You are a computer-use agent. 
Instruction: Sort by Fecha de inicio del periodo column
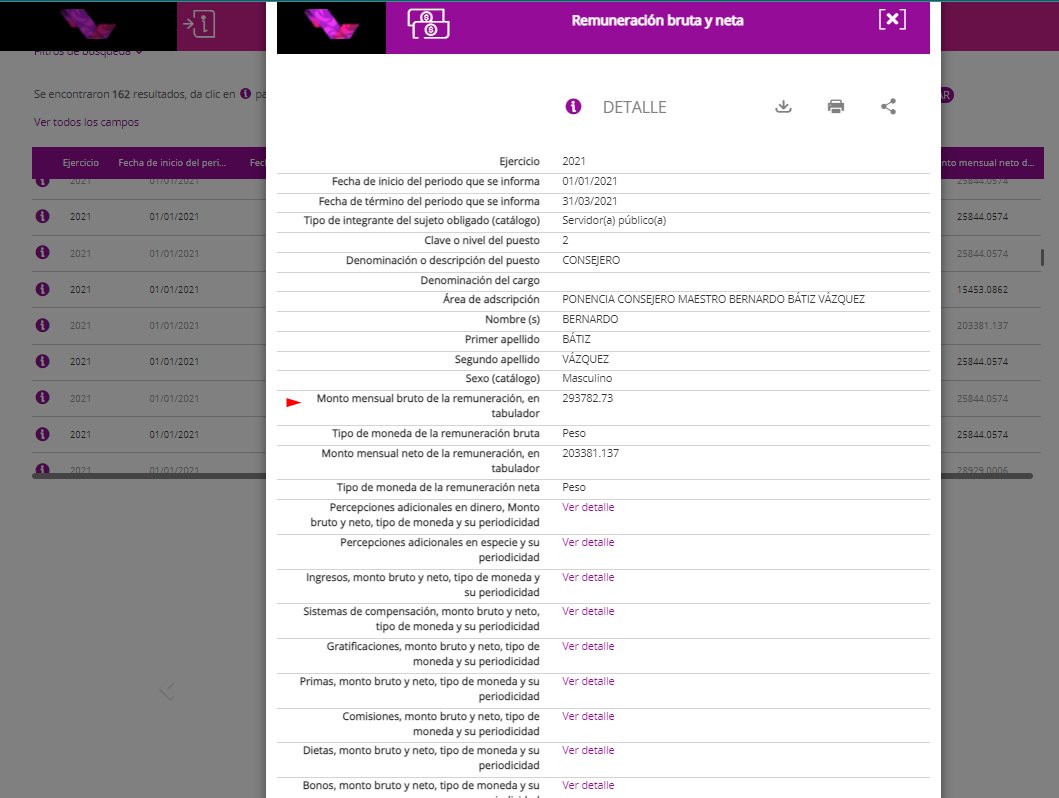tap(172, 163)
